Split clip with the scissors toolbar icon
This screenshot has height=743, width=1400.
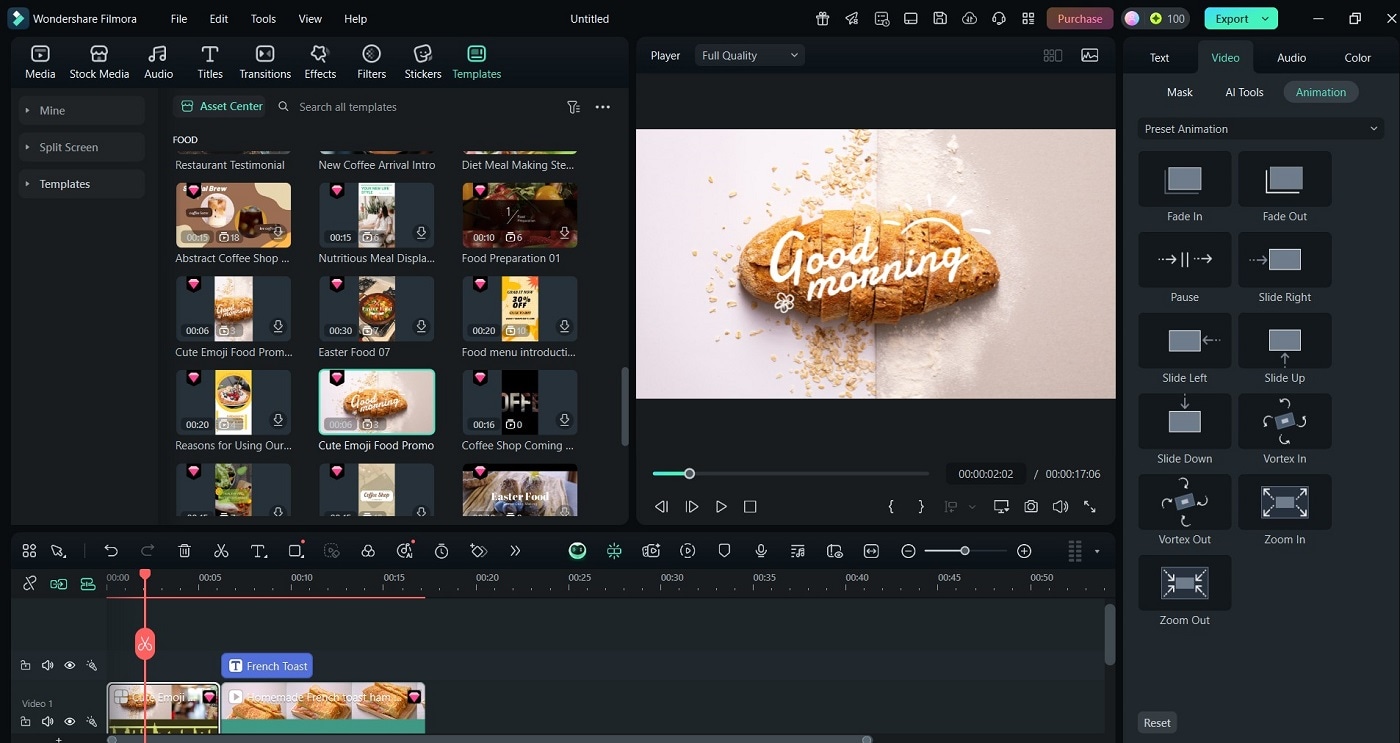pos(221,551)
